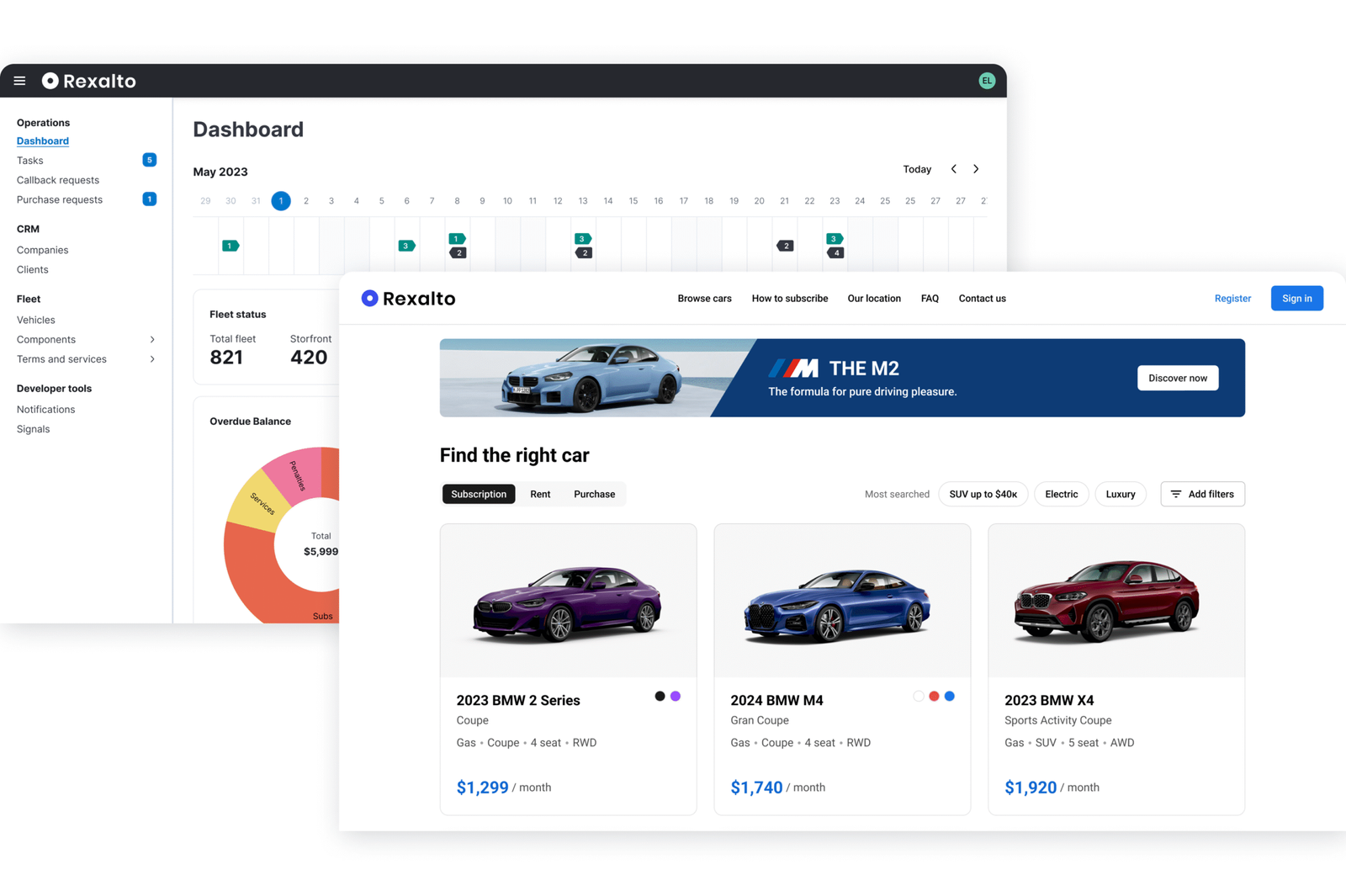Click the Today button on calendar
The width and height of the screenshot is (1346, 896).
click(917, 169)
